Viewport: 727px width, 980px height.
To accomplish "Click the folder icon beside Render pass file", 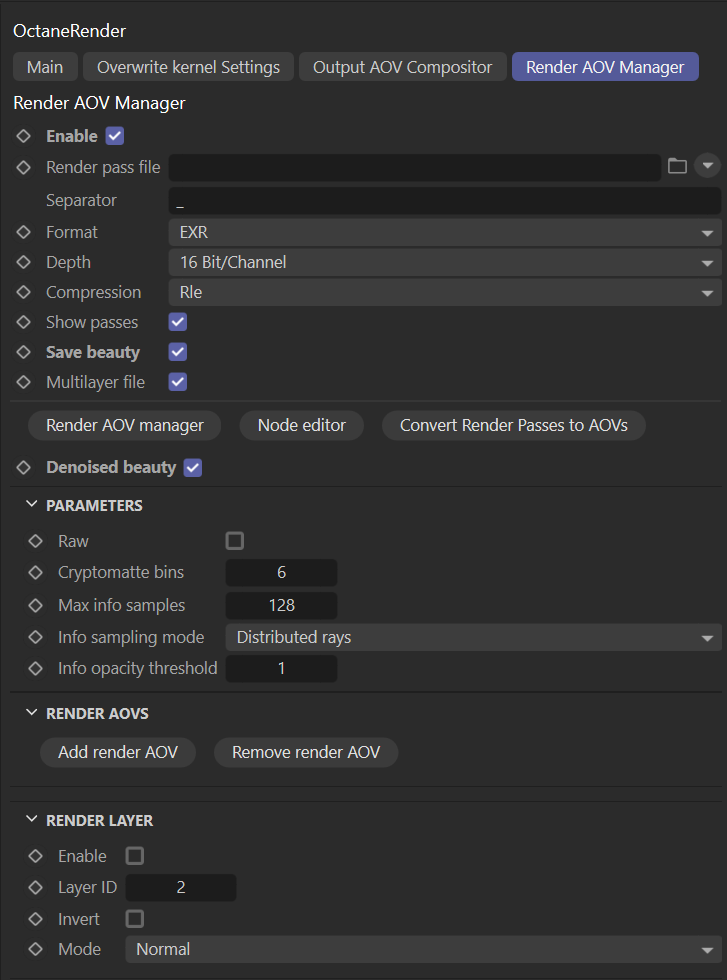I will click(677, 166).
